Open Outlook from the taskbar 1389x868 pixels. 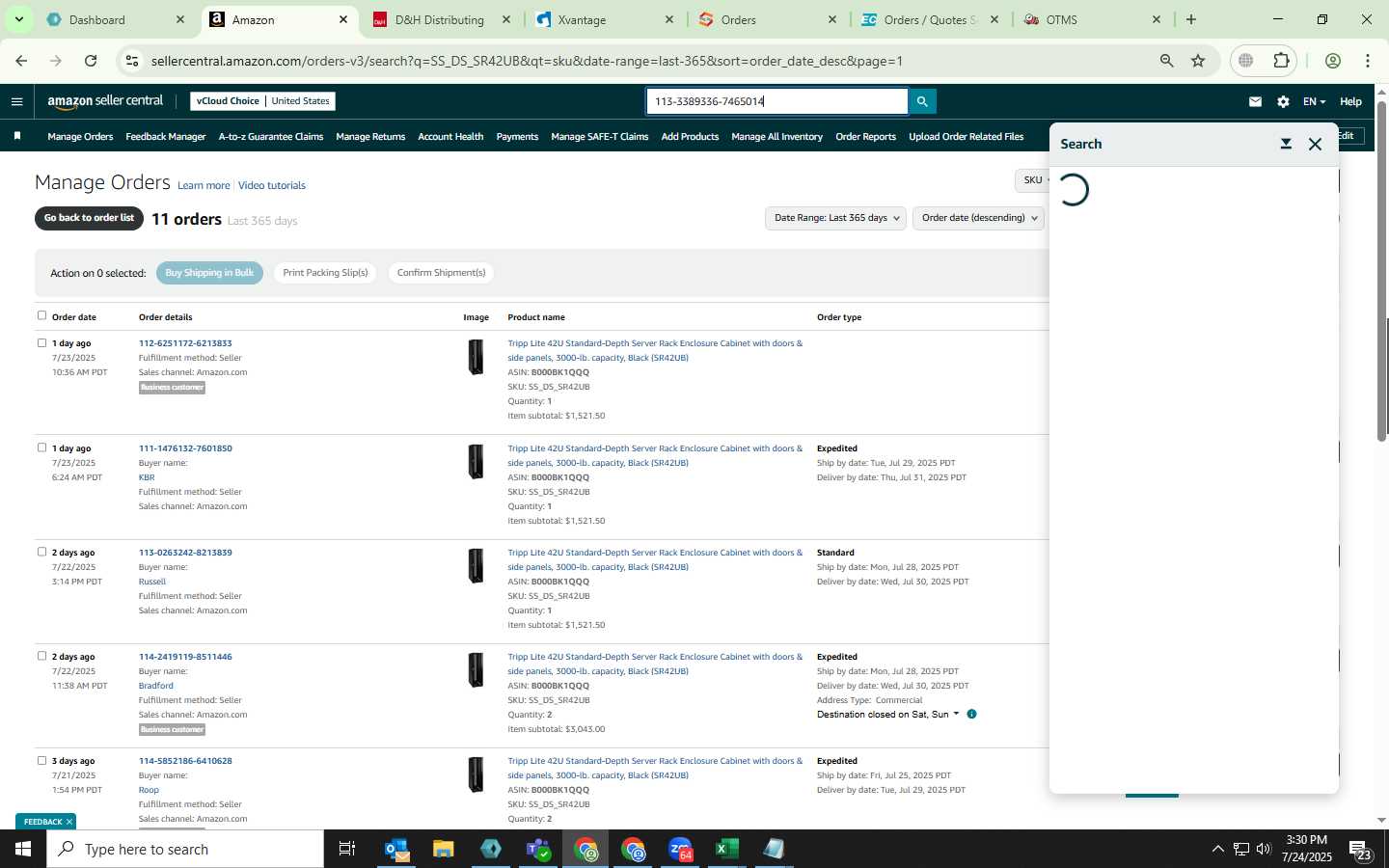[x=396, y=849]
